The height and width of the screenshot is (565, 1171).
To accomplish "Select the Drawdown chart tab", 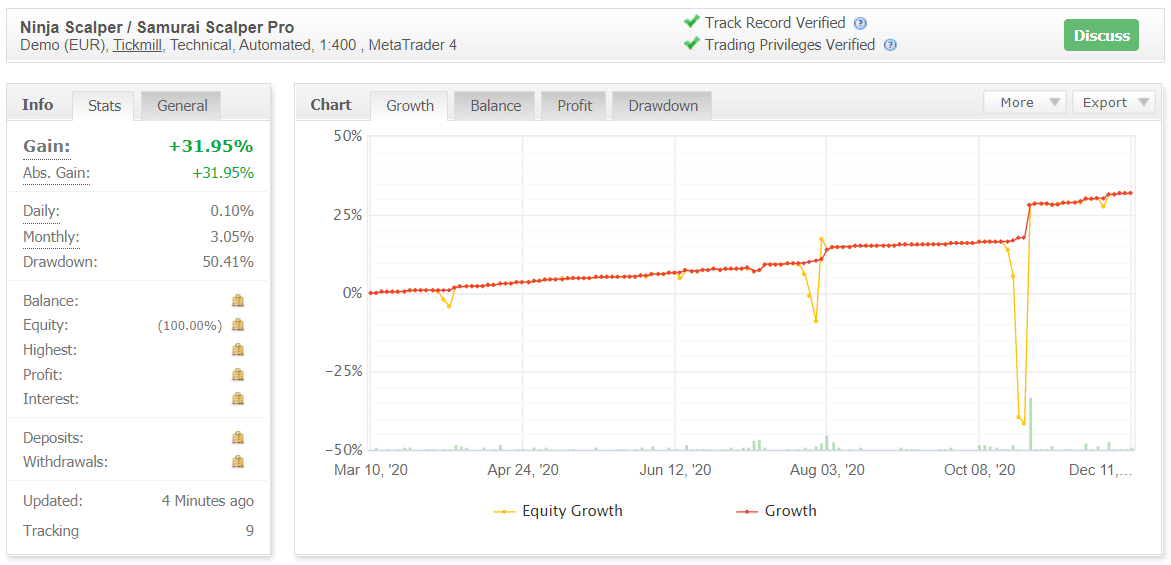I will click(662, 106).
